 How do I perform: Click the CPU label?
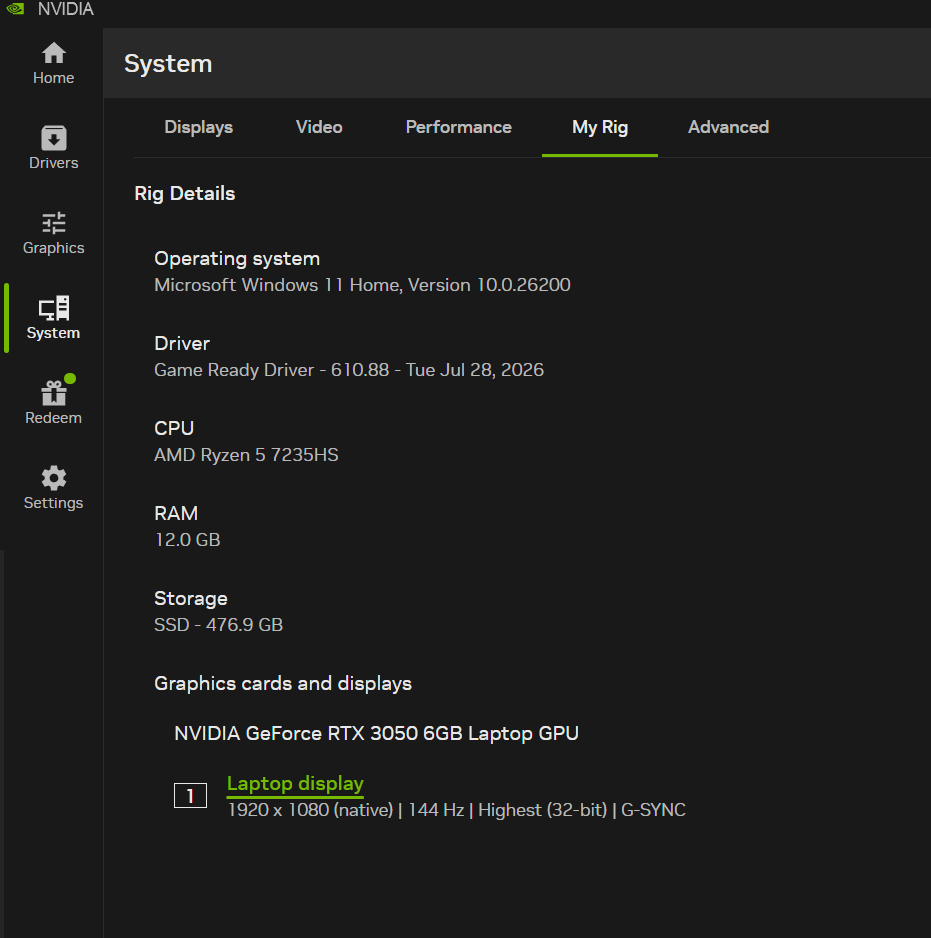click(174, 428)
